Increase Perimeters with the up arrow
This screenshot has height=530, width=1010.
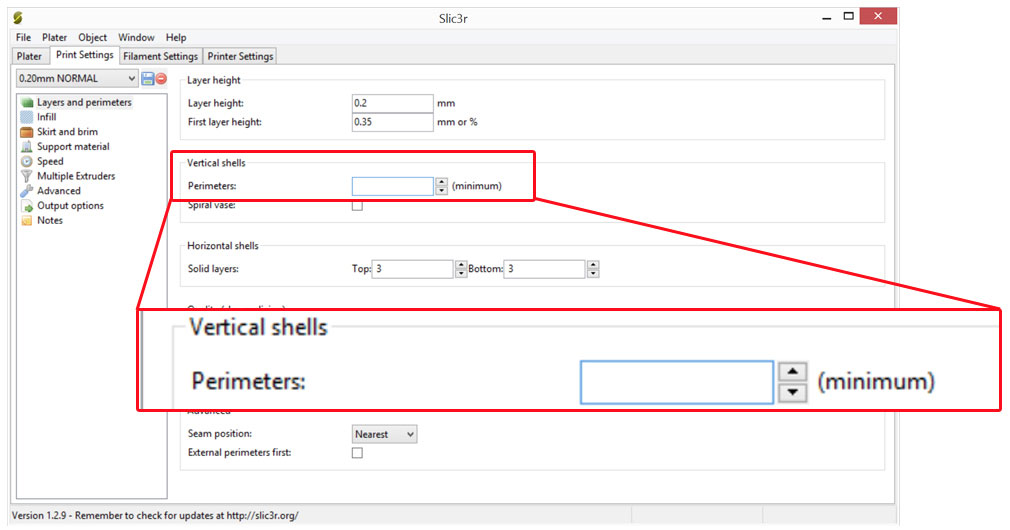[441, 182]
